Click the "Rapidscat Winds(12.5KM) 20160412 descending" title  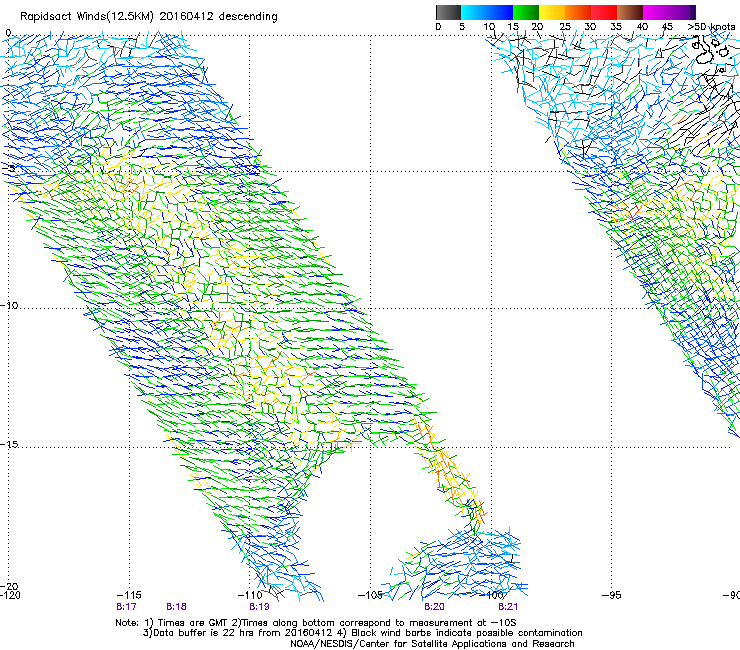[x=149, y=17]
